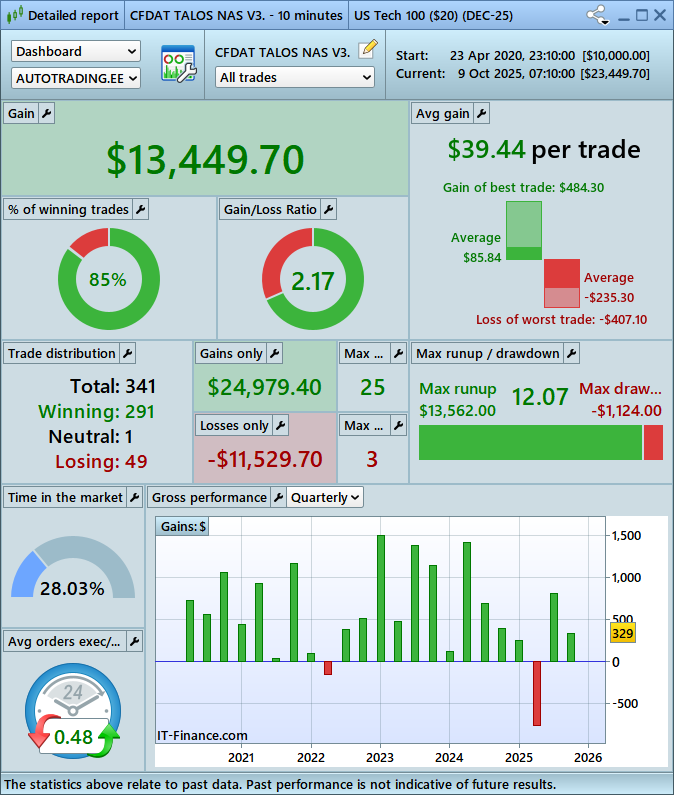
Task: Click wrench beside % of winning trades
Action: 140,209
